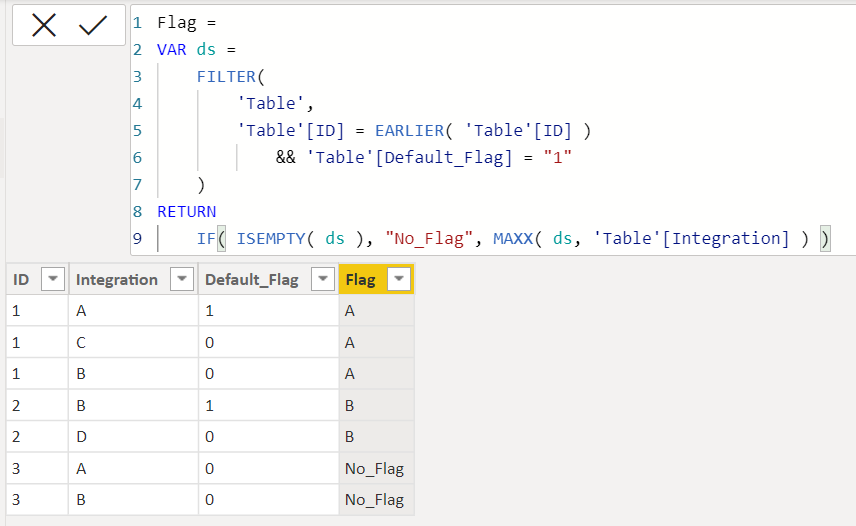Viewport: 856px width, 526px height.
Task: Select Integration cell D in ID 2 row
Action: click(x=133, y=437)
